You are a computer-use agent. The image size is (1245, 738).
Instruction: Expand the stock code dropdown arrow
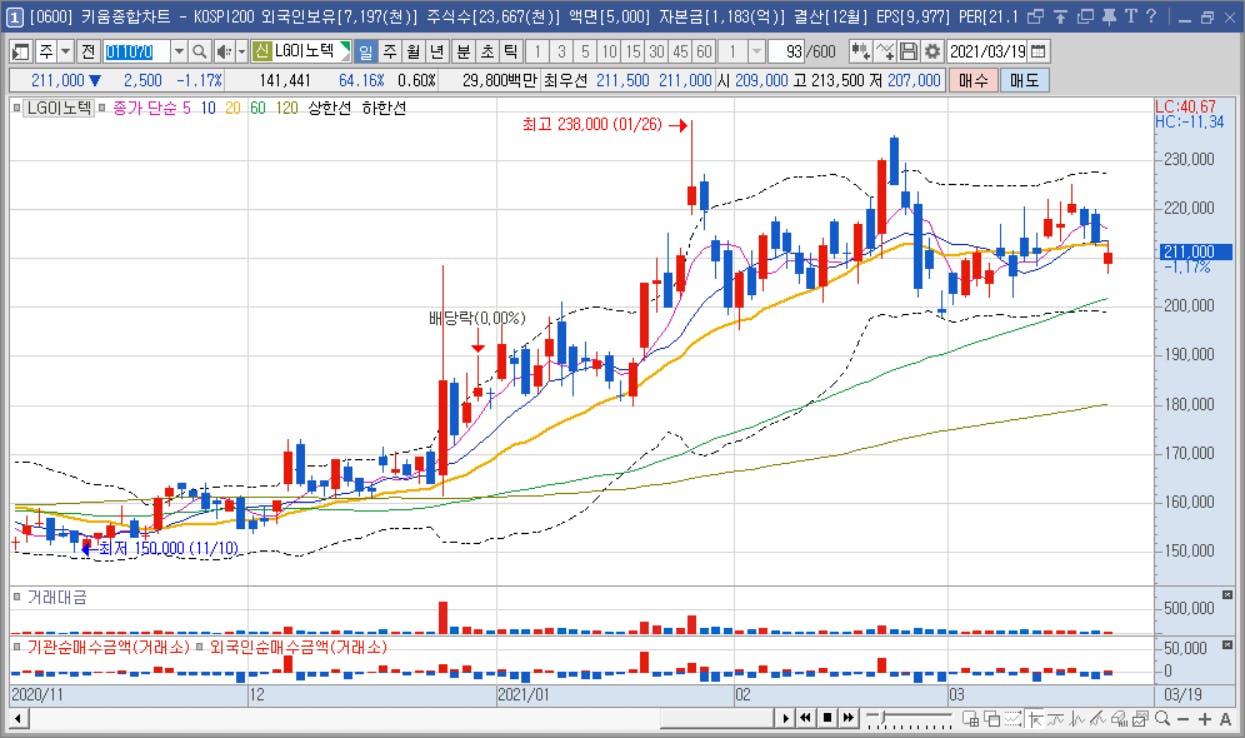coord(179,51)
